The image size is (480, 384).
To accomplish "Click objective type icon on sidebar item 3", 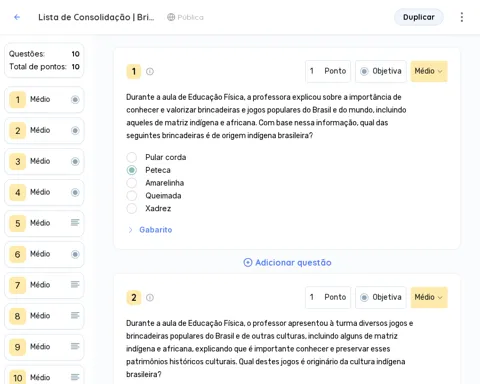I will (x=75, y=162).
